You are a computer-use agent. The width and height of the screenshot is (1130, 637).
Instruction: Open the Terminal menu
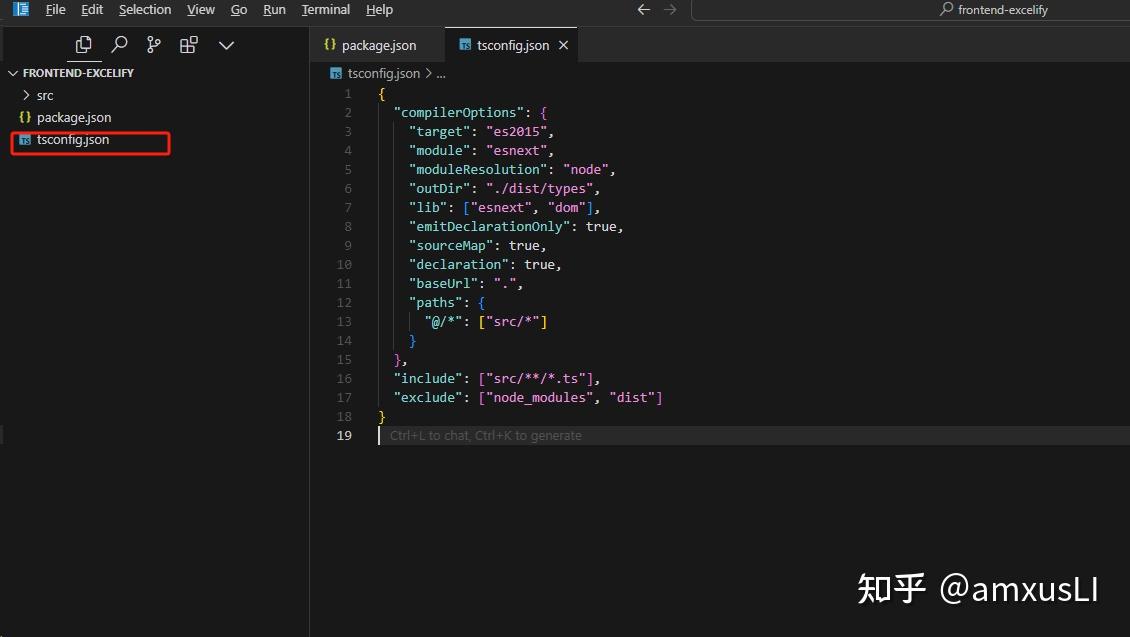[325, 9]
